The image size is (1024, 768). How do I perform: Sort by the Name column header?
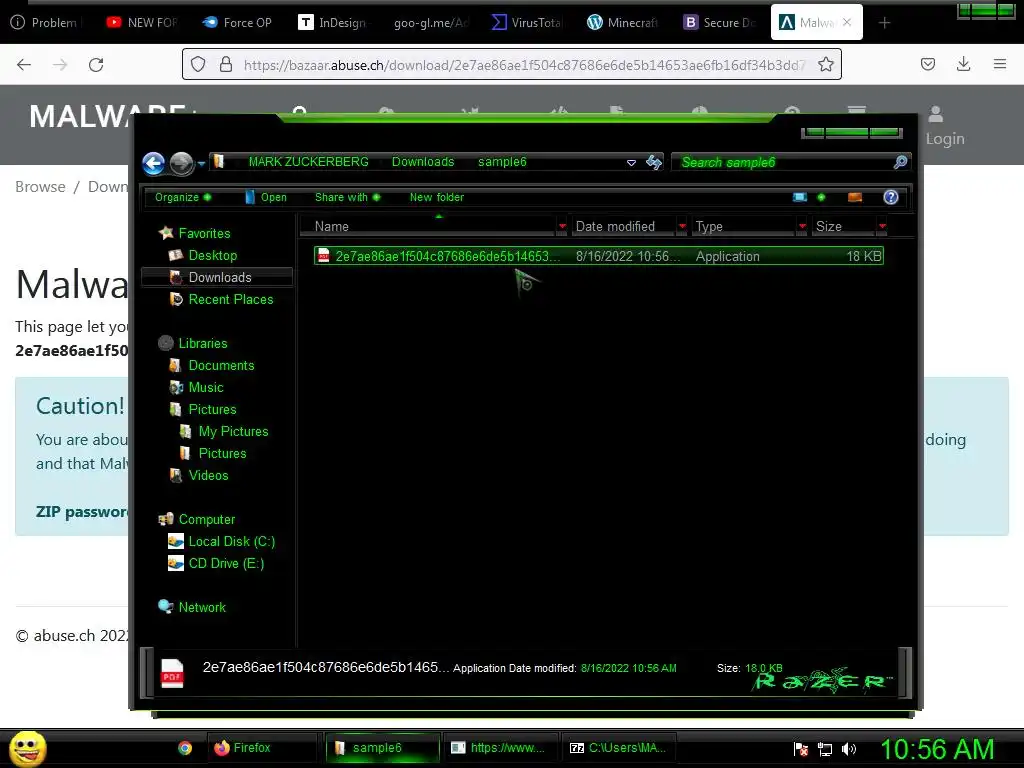[x=428, y=226]
